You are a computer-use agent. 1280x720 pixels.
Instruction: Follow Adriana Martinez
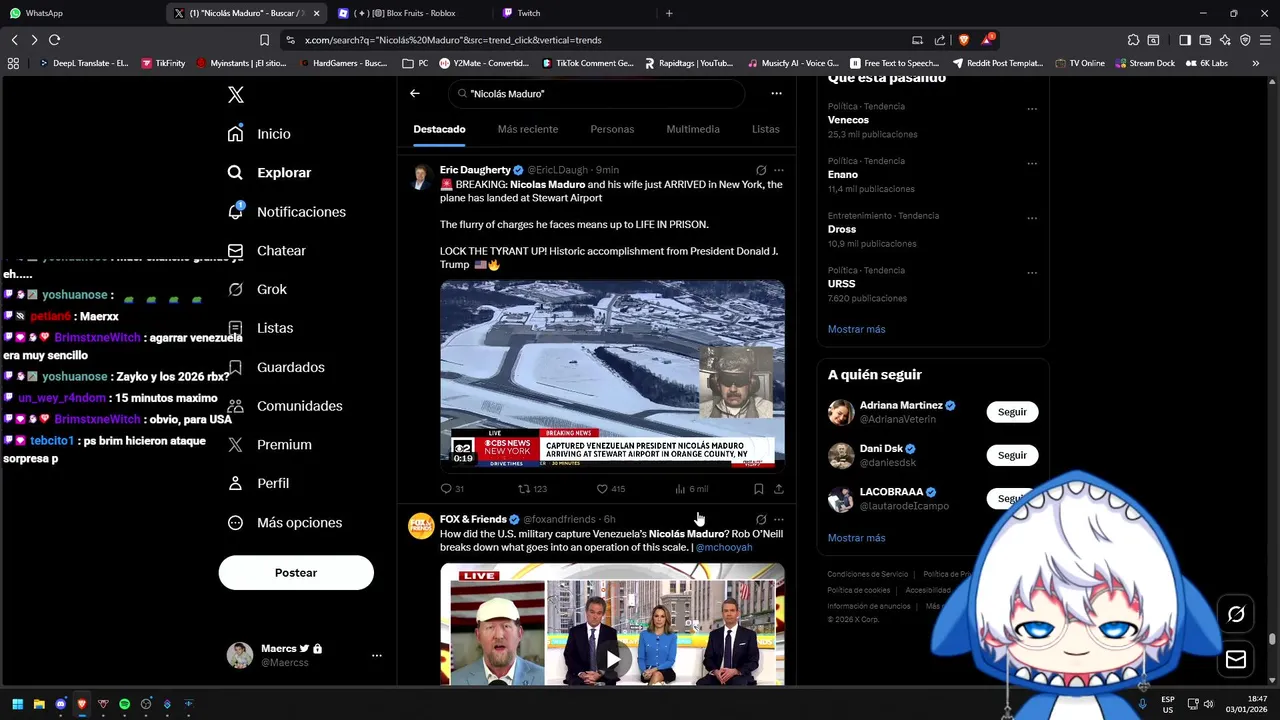click(x=1012, y=412)
